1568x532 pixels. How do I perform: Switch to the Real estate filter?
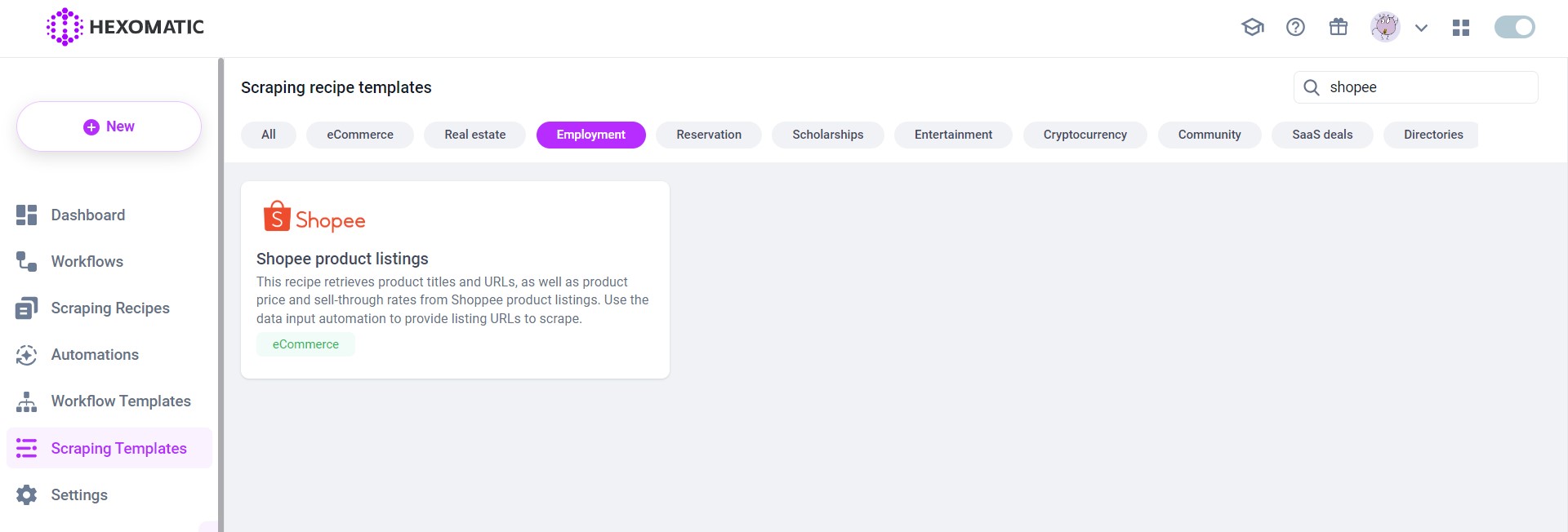474,135
